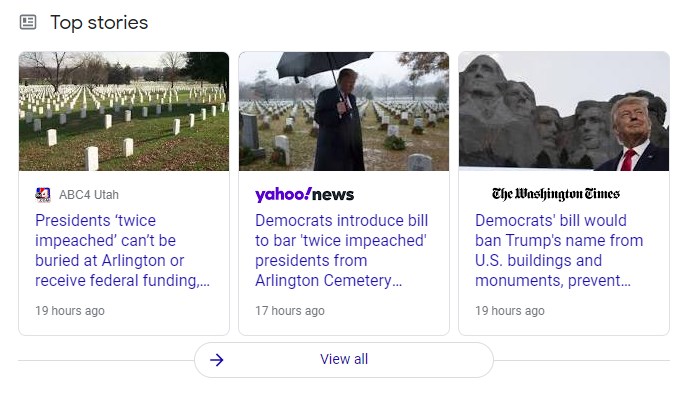This screenshot has height=398, width=685.
Task: Click the yahoo!news logo
Action: coord(304,194)
